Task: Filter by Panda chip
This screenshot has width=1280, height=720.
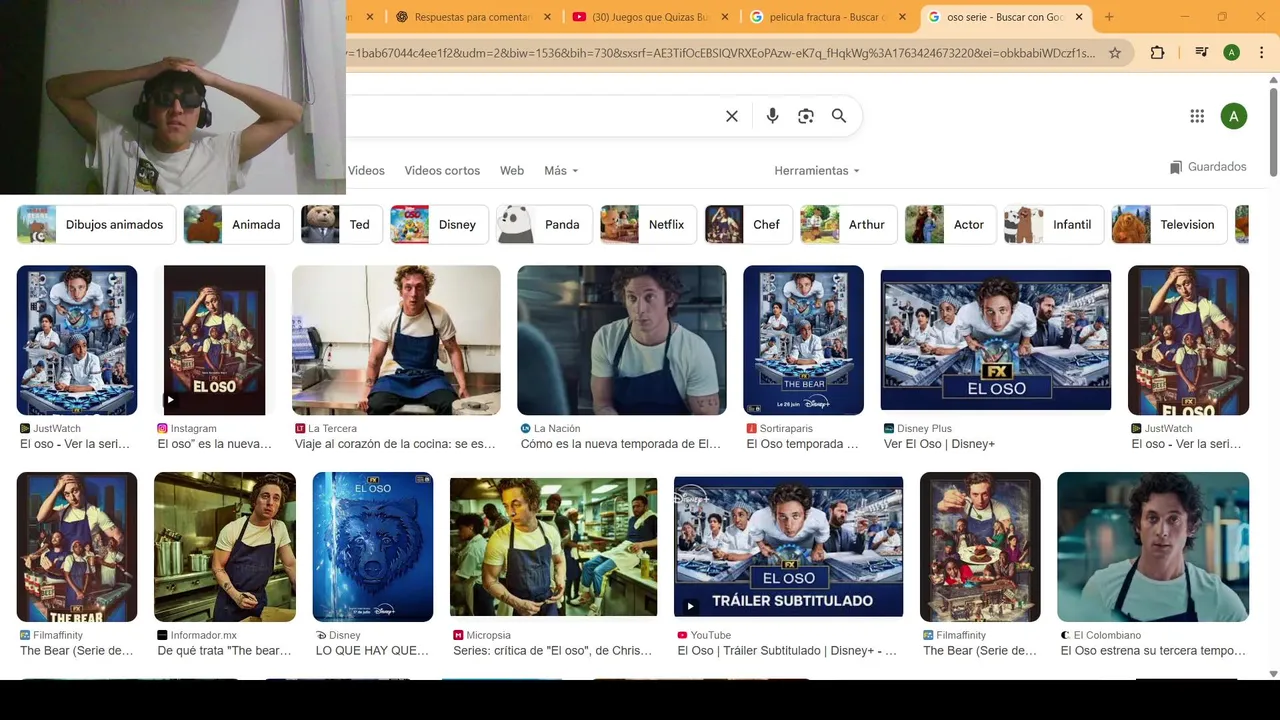Action: pyautogui.click(x=544, y=225)
